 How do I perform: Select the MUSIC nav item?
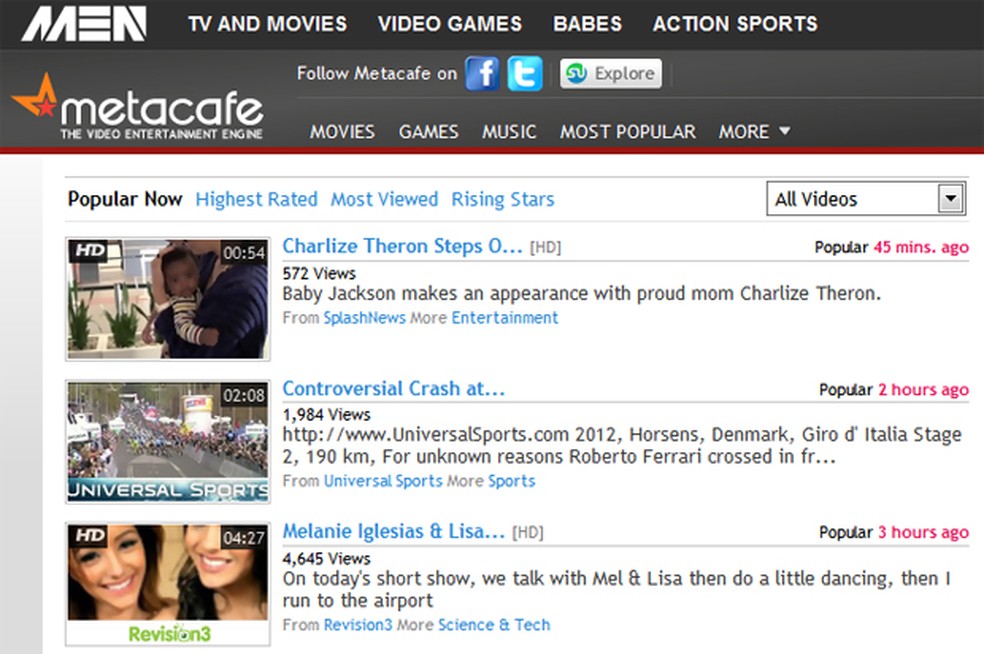509,132
